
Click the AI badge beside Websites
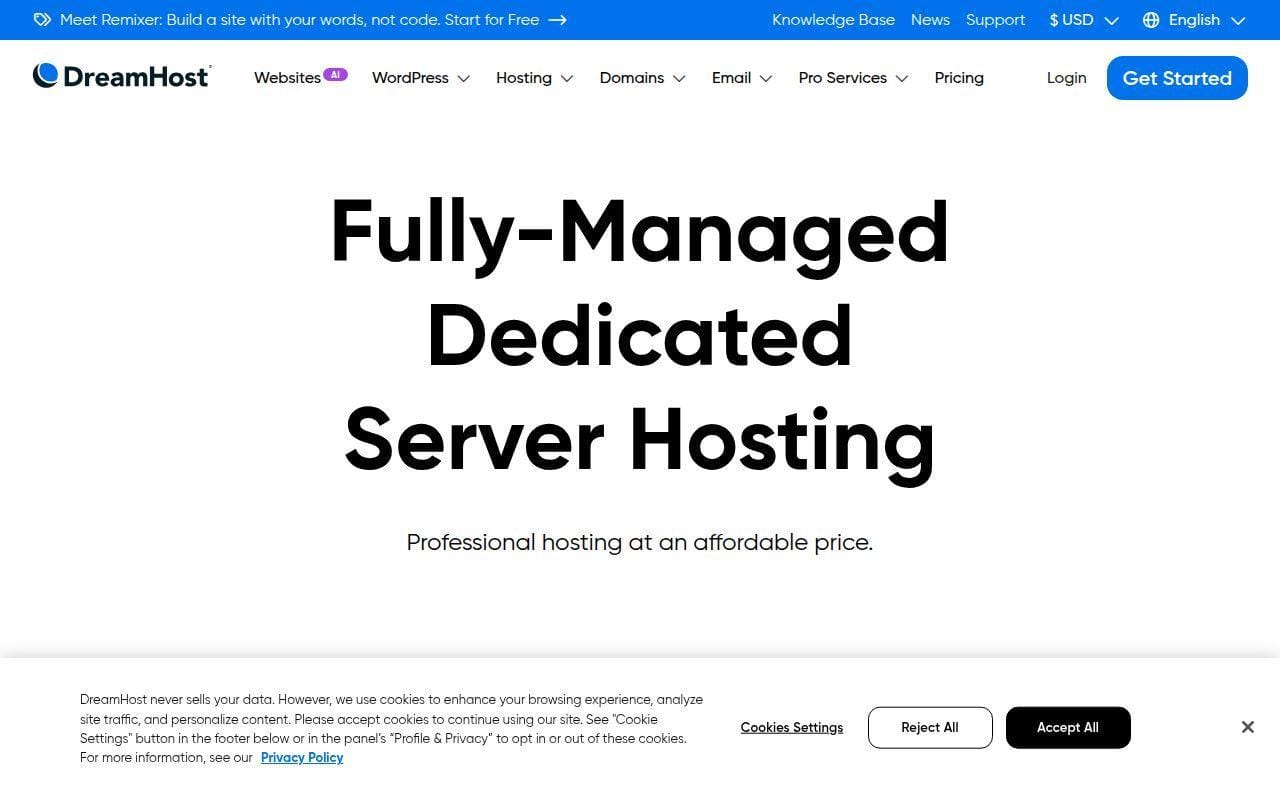click(335, 74)
